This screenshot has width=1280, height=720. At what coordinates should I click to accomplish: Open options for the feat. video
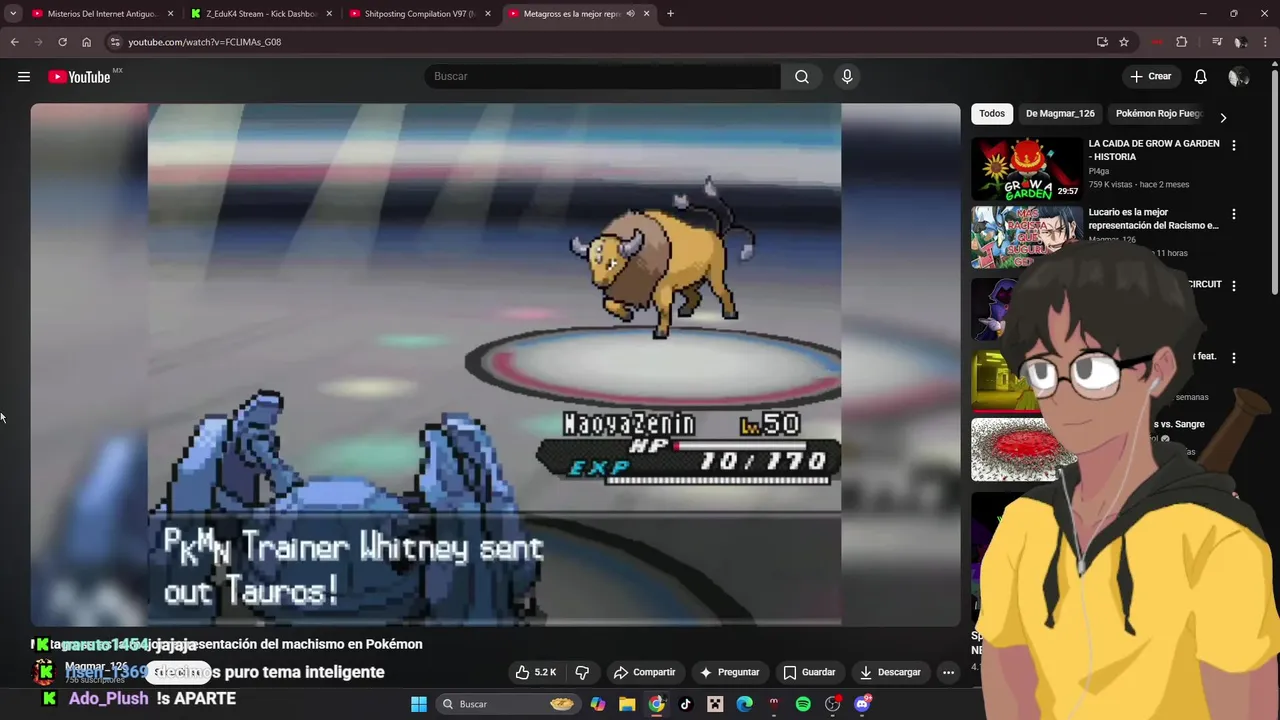pyautogui.click(x=1233, y=357)
